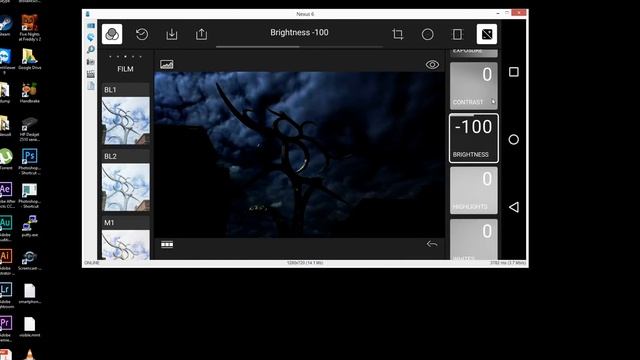Click magnifier icon in Nexus 6 sidebar
The width and height of the screenshot is (640, 360).
coord(91,49)
